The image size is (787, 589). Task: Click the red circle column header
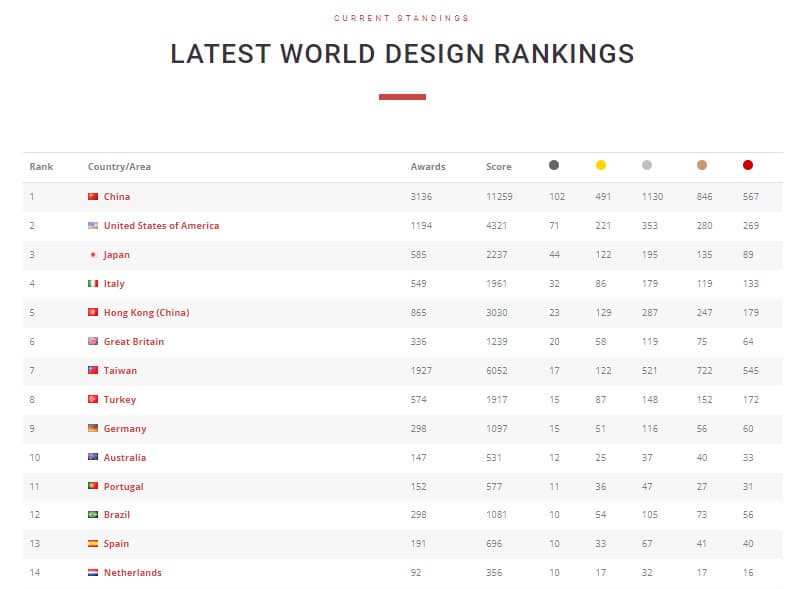(x=748, y=166)
